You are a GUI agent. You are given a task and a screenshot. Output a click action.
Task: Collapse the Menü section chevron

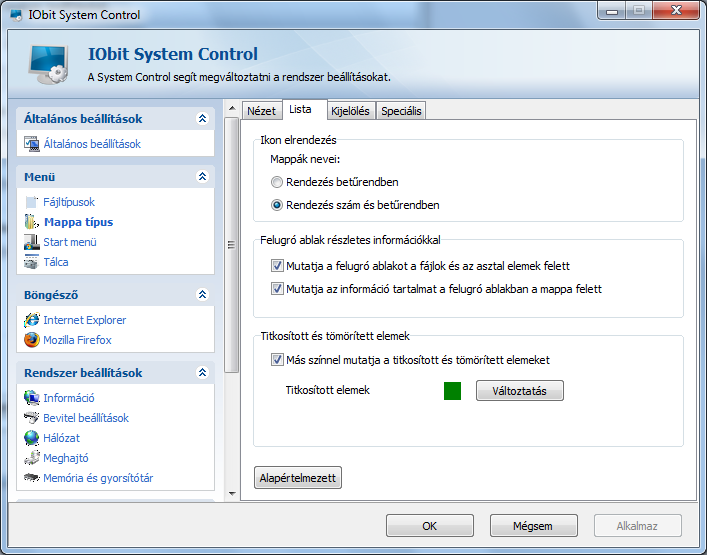coord(202,176)
